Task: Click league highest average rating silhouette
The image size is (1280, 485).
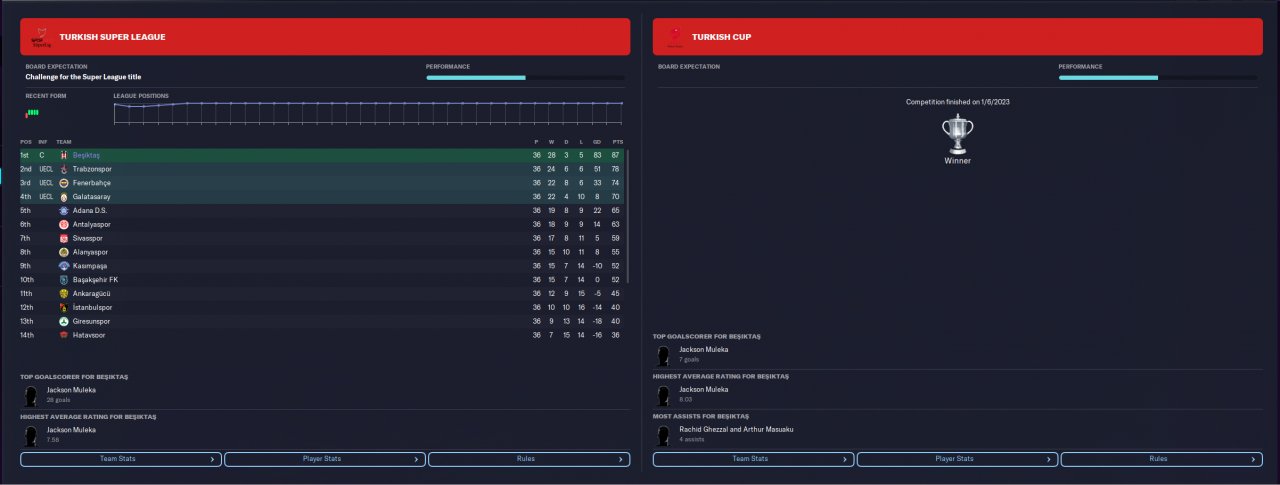Action: pyautogui.click(x=31, y=434)
